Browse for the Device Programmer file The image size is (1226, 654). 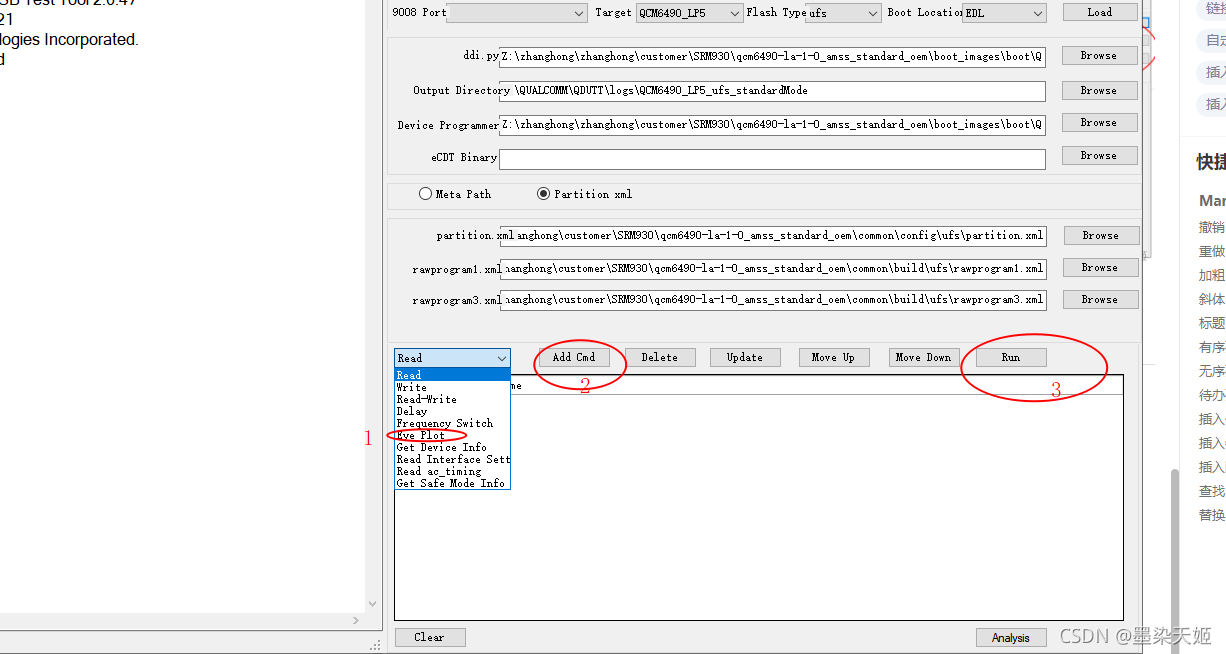[x=1099, y=122]
